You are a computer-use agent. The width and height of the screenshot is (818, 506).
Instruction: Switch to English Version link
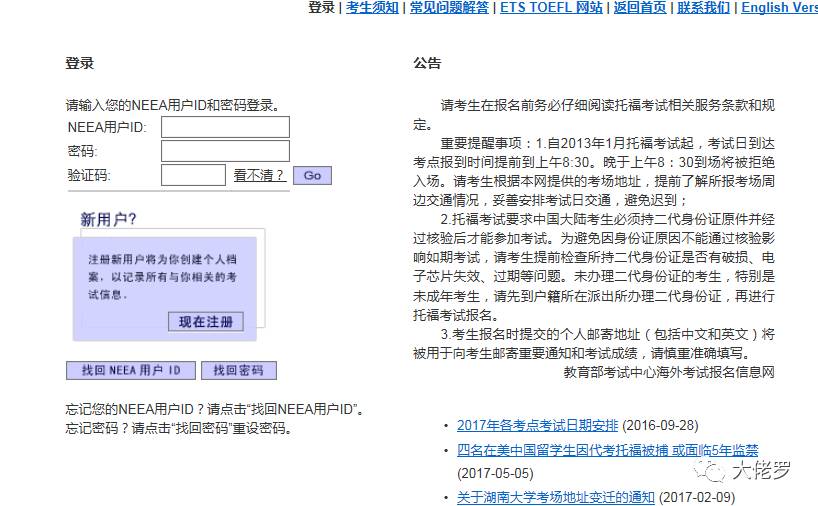779,7
